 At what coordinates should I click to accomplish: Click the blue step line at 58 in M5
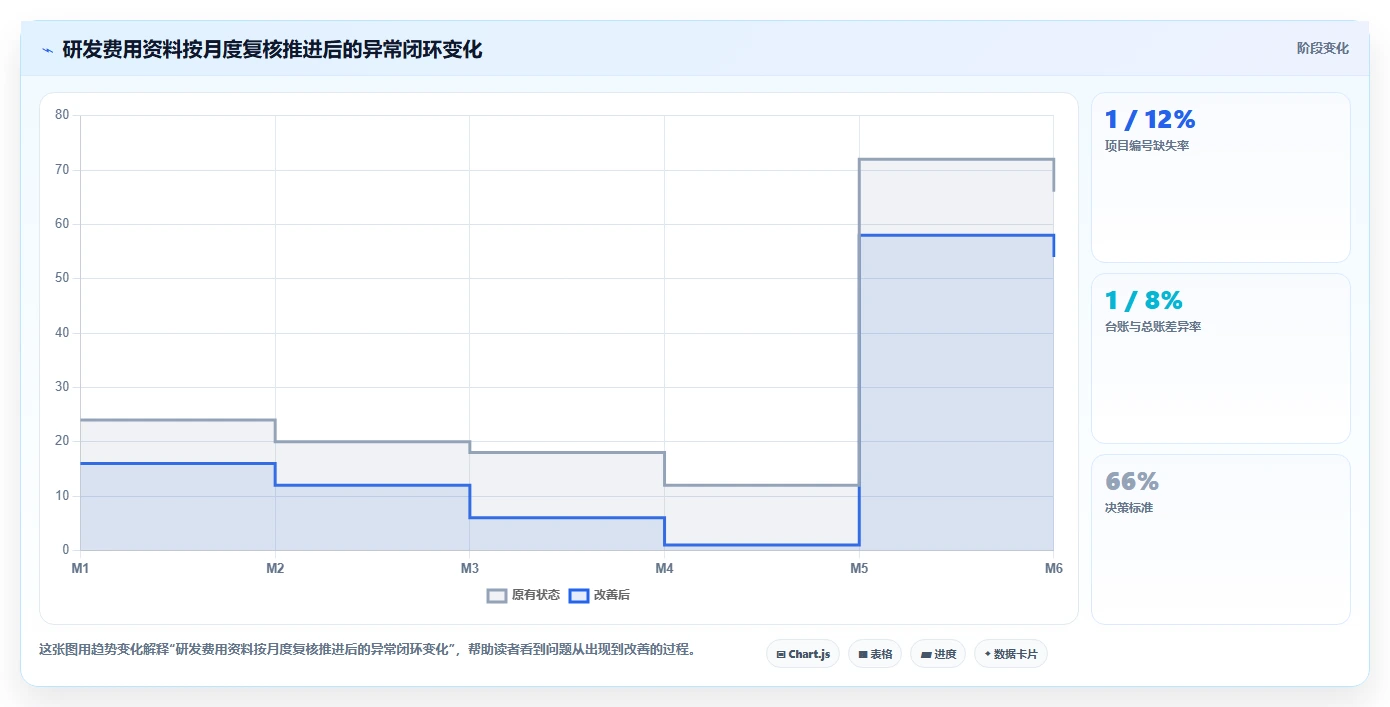click(x=956, y=235)
